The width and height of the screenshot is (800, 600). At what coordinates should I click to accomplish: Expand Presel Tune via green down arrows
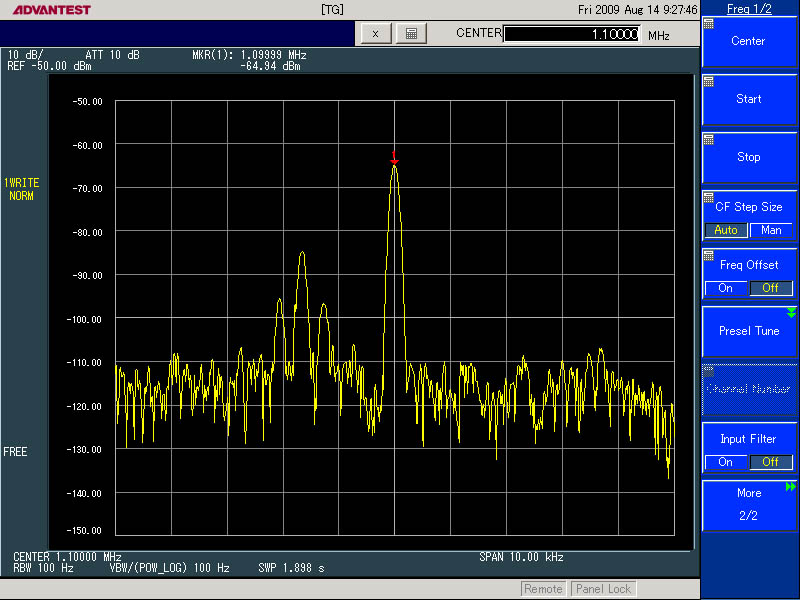pos(791,313)
